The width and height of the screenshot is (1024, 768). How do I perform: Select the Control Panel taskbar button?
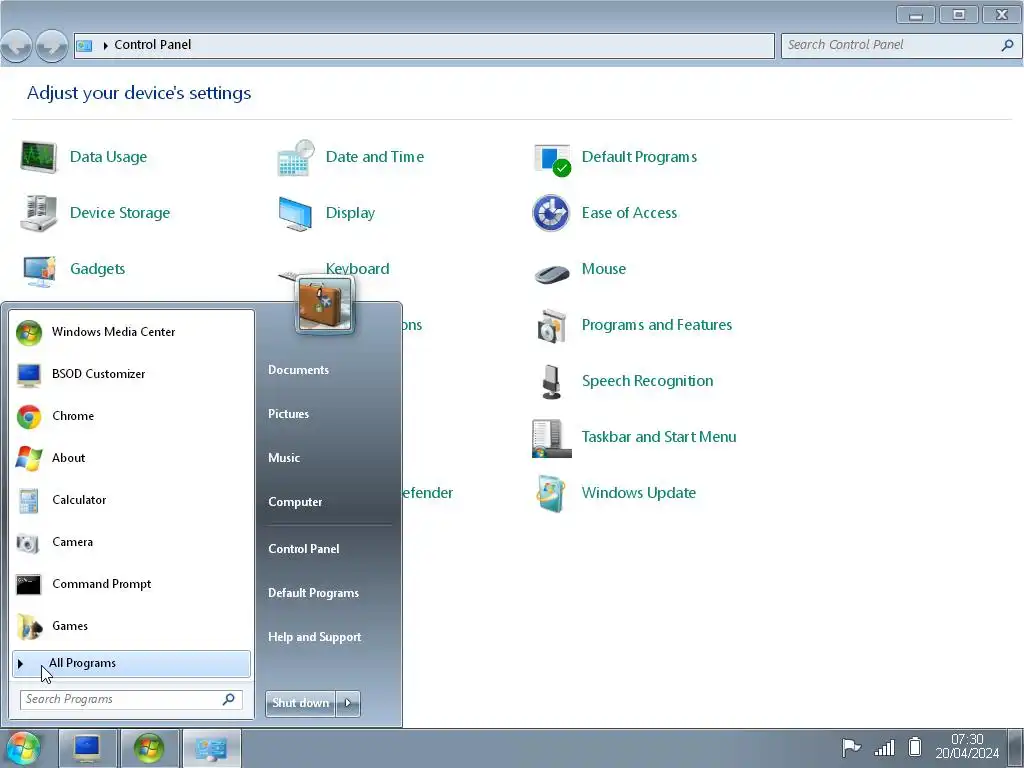tap(212, 748)
